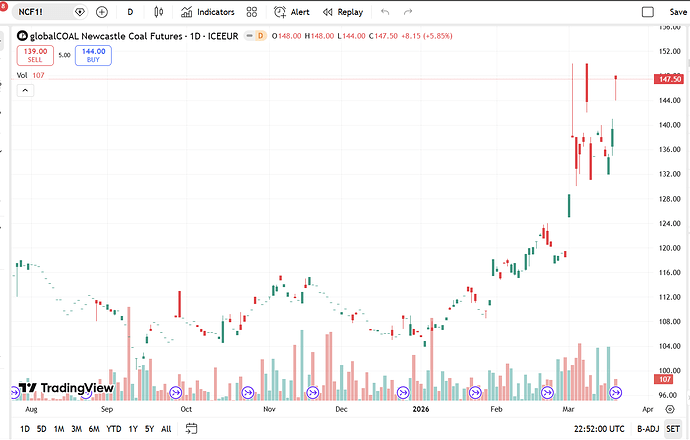Image resolution: width=690 pixels, height=440 pixels.
Task: Open the layout setup square icon
Action: click(648, 12)
